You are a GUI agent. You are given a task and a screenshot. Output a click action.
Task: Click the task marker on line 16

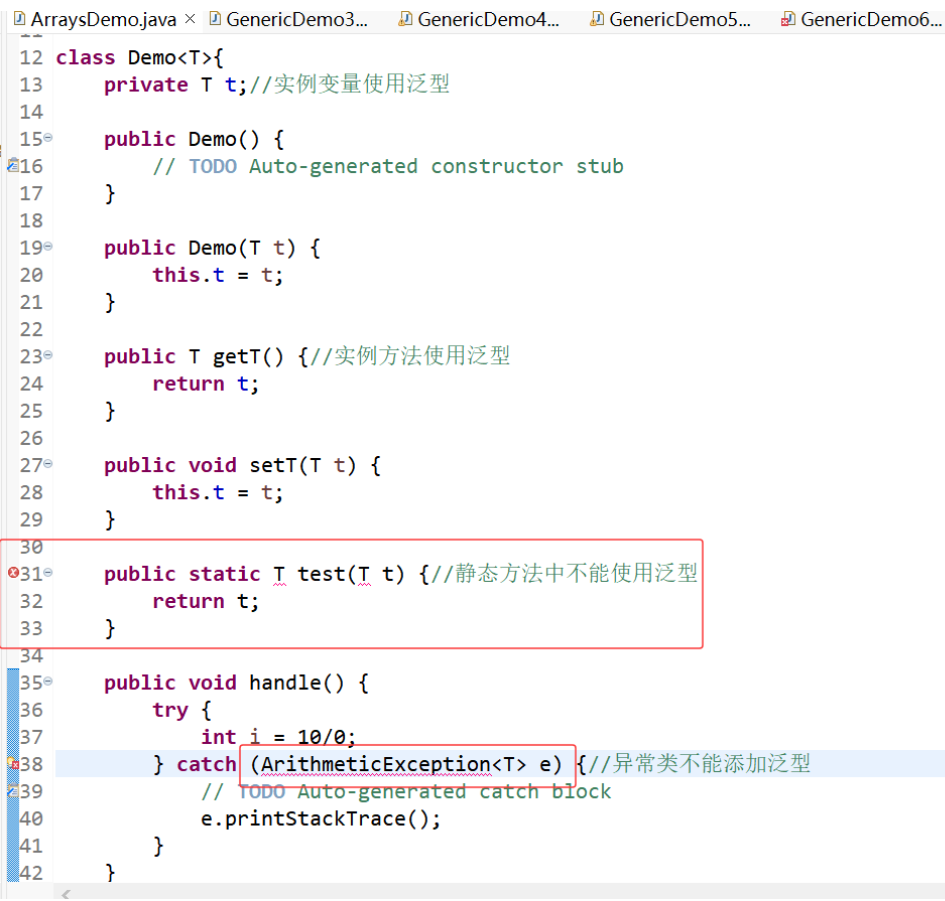click(x=13, y=165)
